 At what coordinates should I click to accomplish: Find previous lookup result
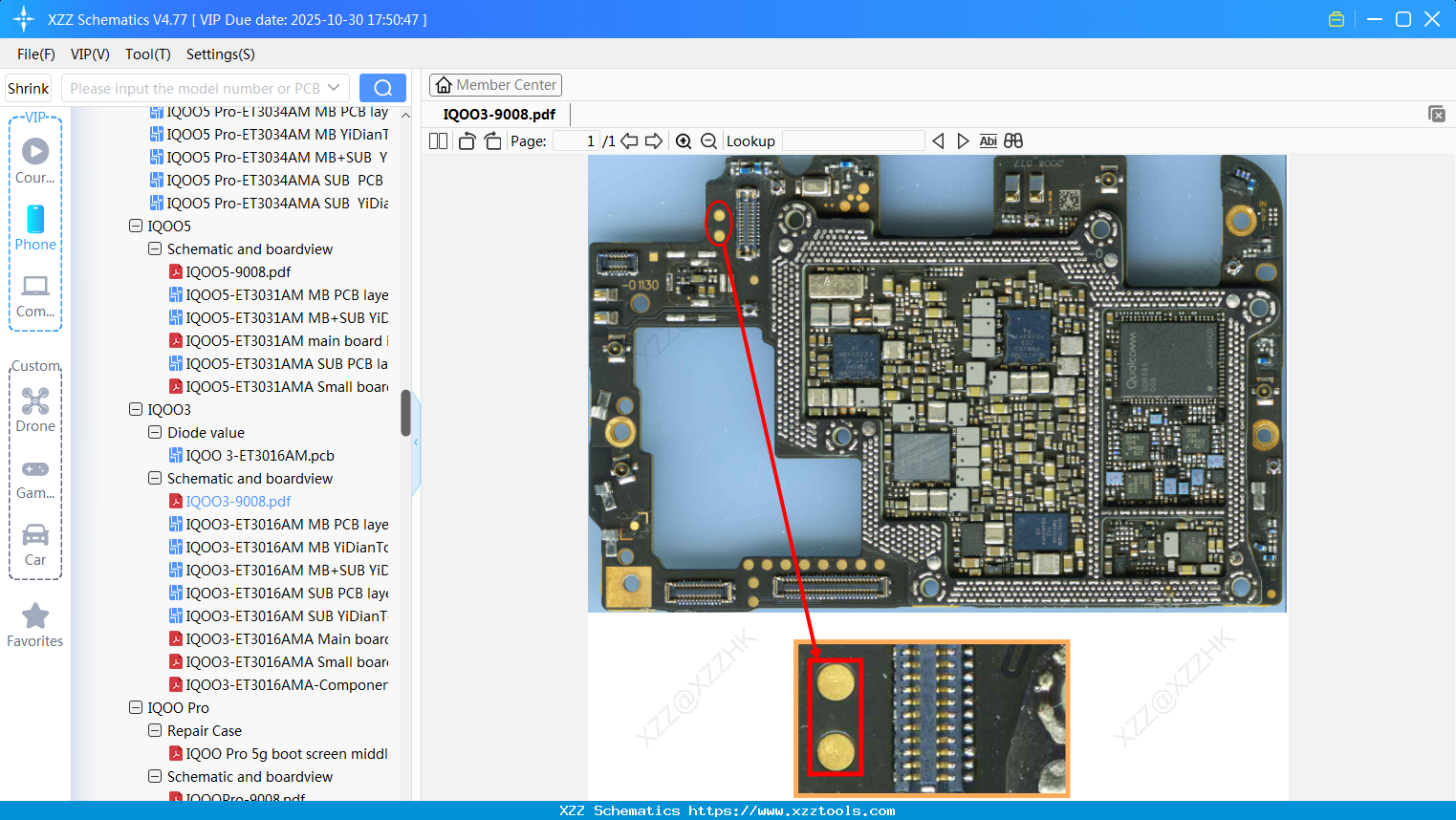tap(938, 140)
